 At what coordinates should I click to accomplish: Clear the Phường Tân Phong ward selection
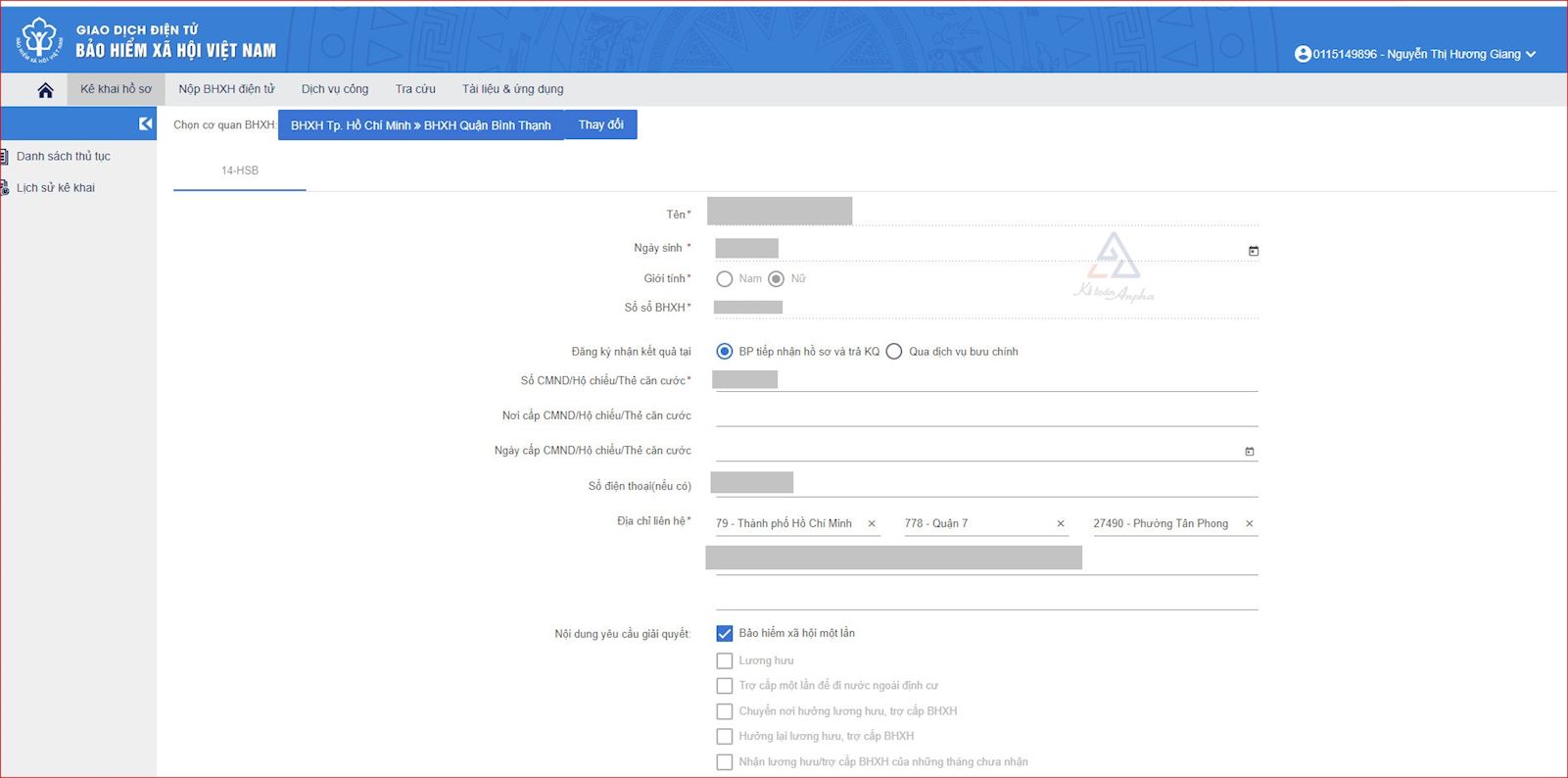[1249, 524]
